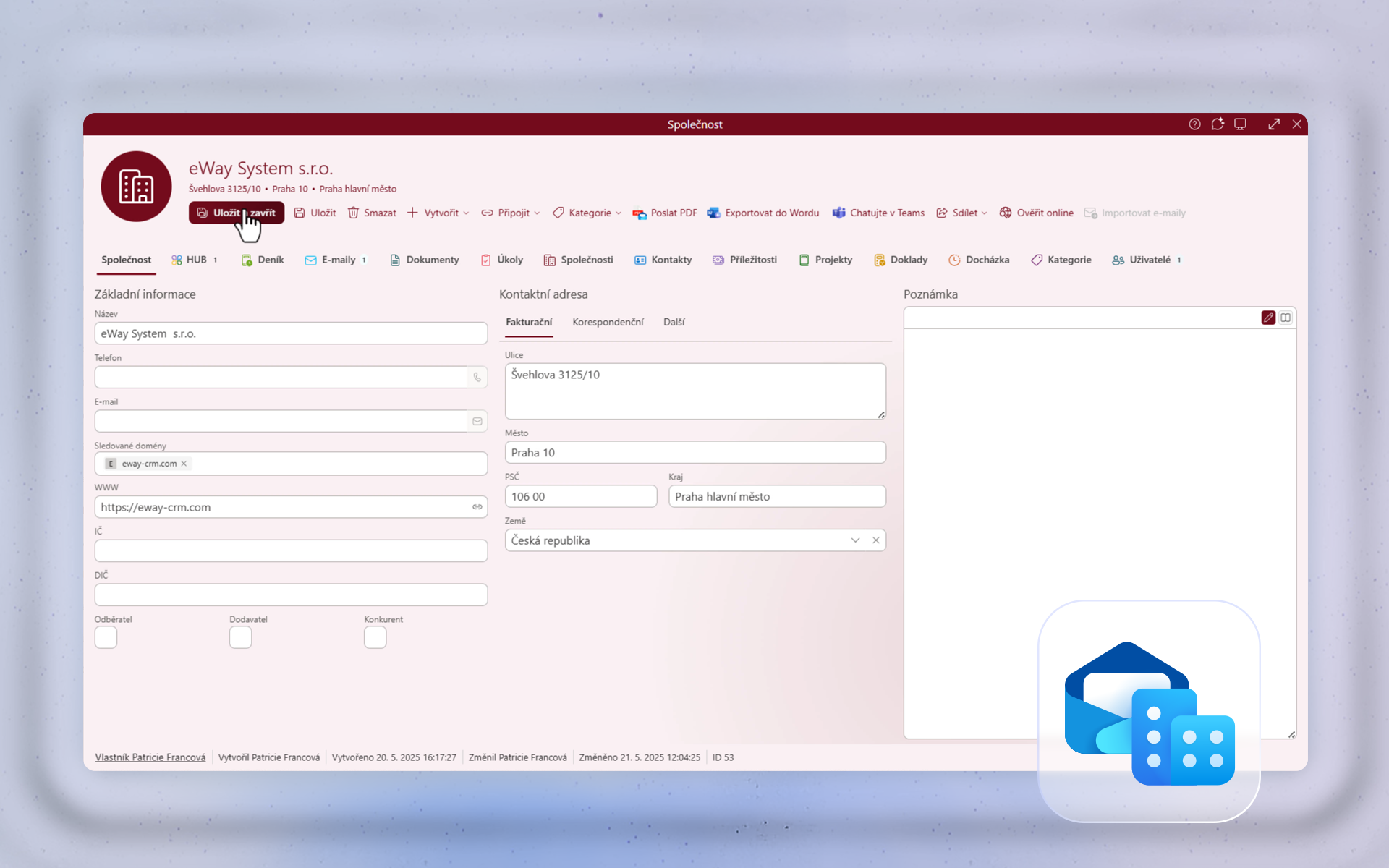Click the 'ID 53' status bar text
The height and width of the screenshot is (868, 1389).
(723, 757)
